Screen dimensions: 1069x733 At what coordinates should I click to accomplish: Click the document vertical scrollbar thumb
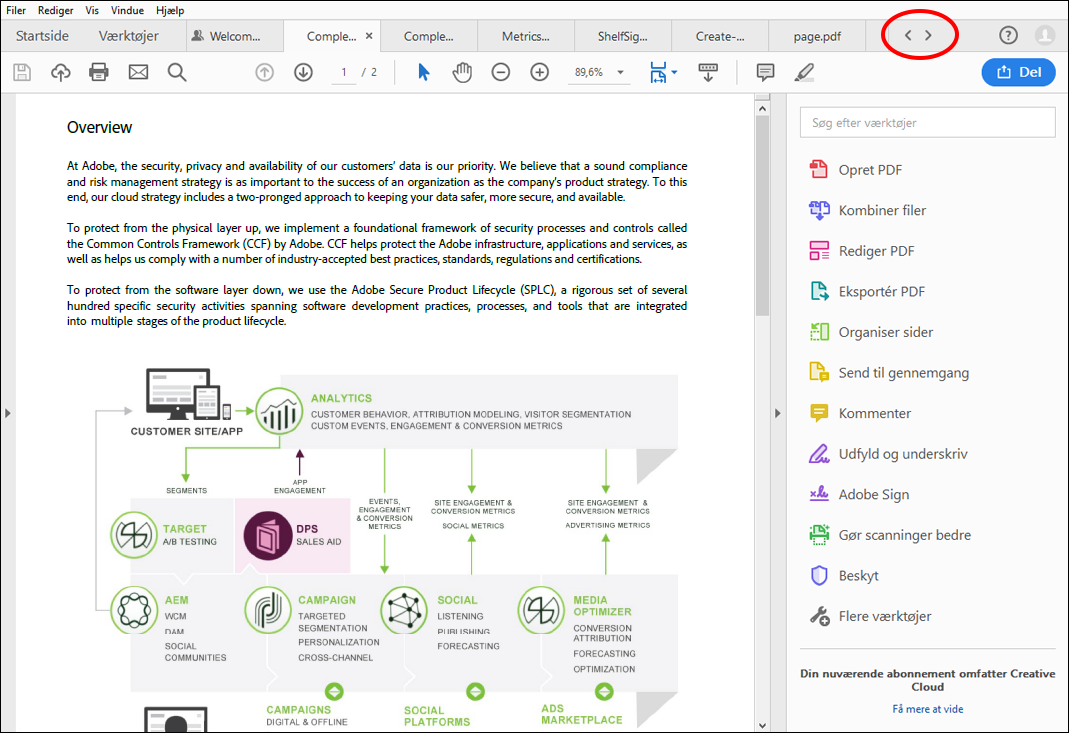click(762, 215)
